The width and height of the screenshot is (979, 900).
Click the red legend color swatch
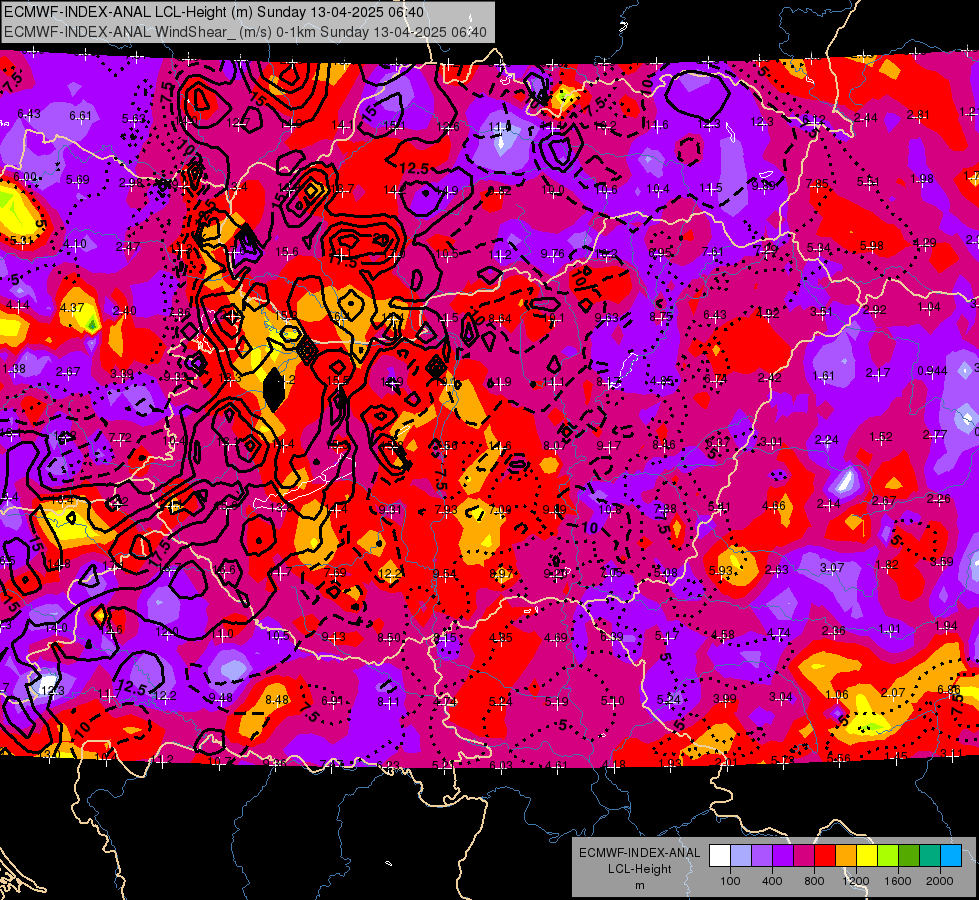pos(825,856)
